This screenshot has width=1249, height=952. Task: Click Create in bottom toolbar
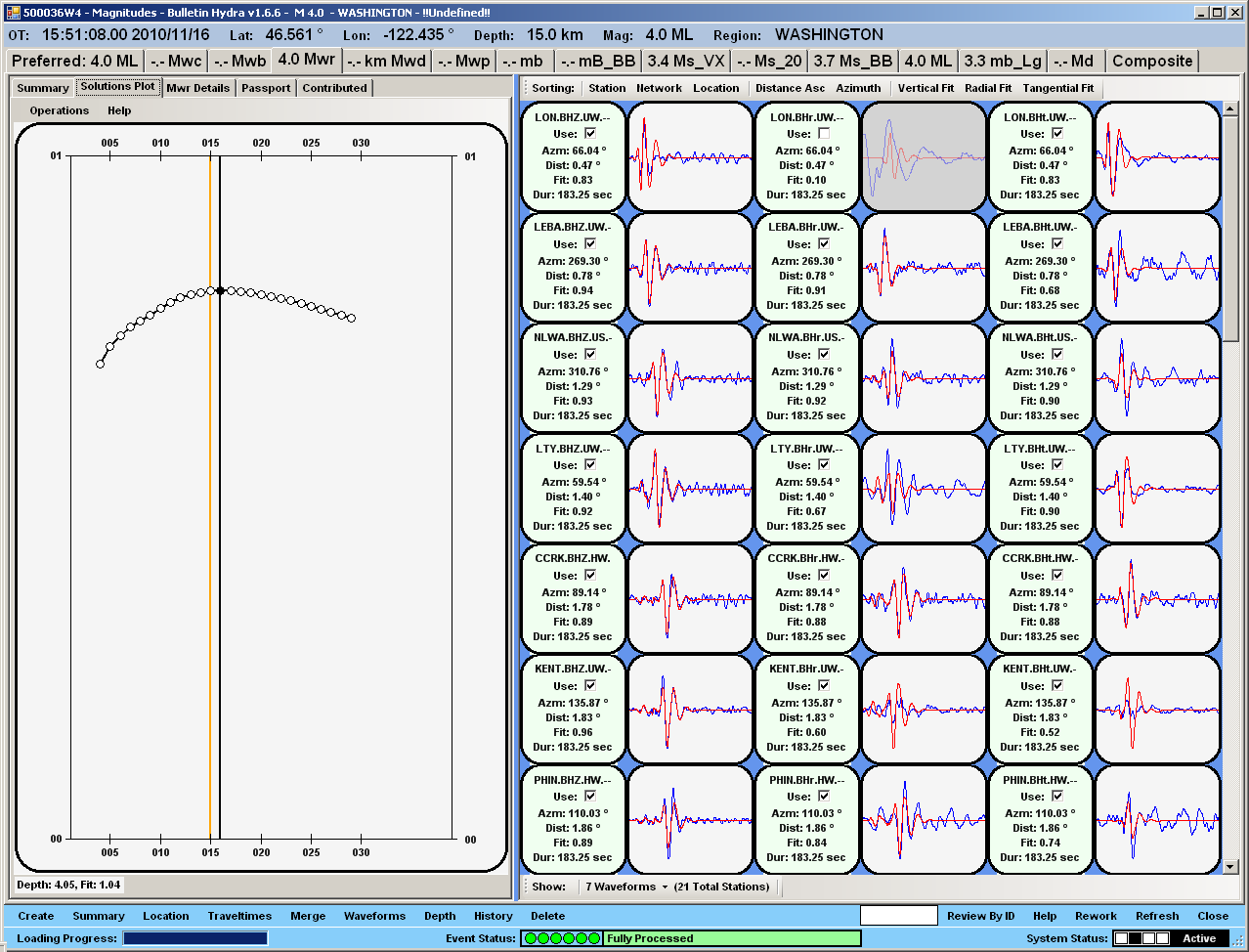click(36, 916)
